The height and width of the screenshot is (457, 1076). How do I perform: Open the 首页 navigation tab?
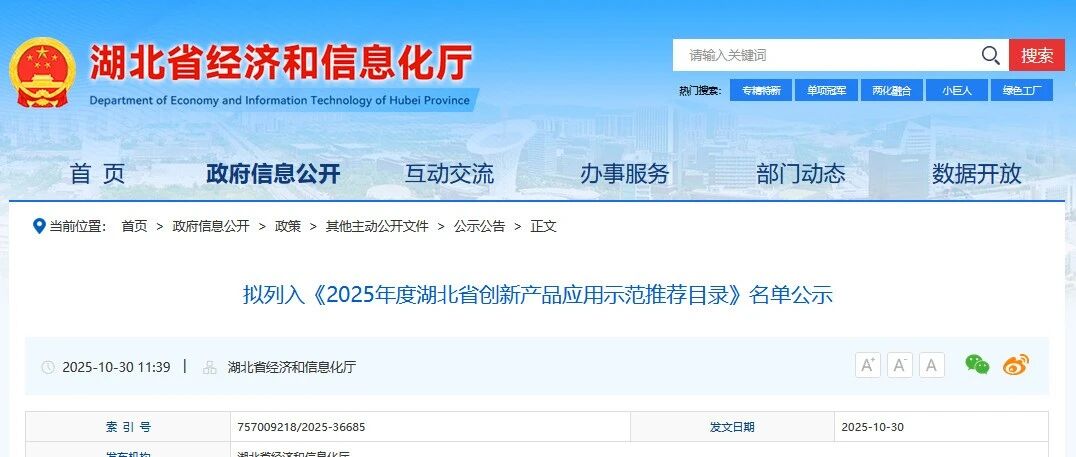pyautogui.click(x=97, y=174)
